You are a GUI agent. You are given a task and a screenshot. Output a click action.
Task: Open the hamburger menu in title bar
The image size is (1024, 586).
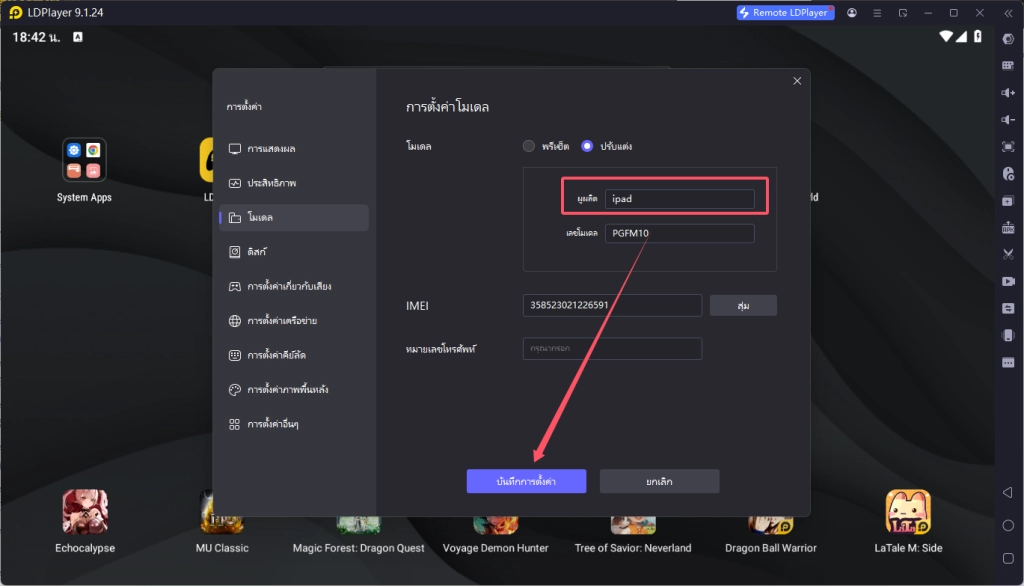pyautogui.click(x=877, y=12)
